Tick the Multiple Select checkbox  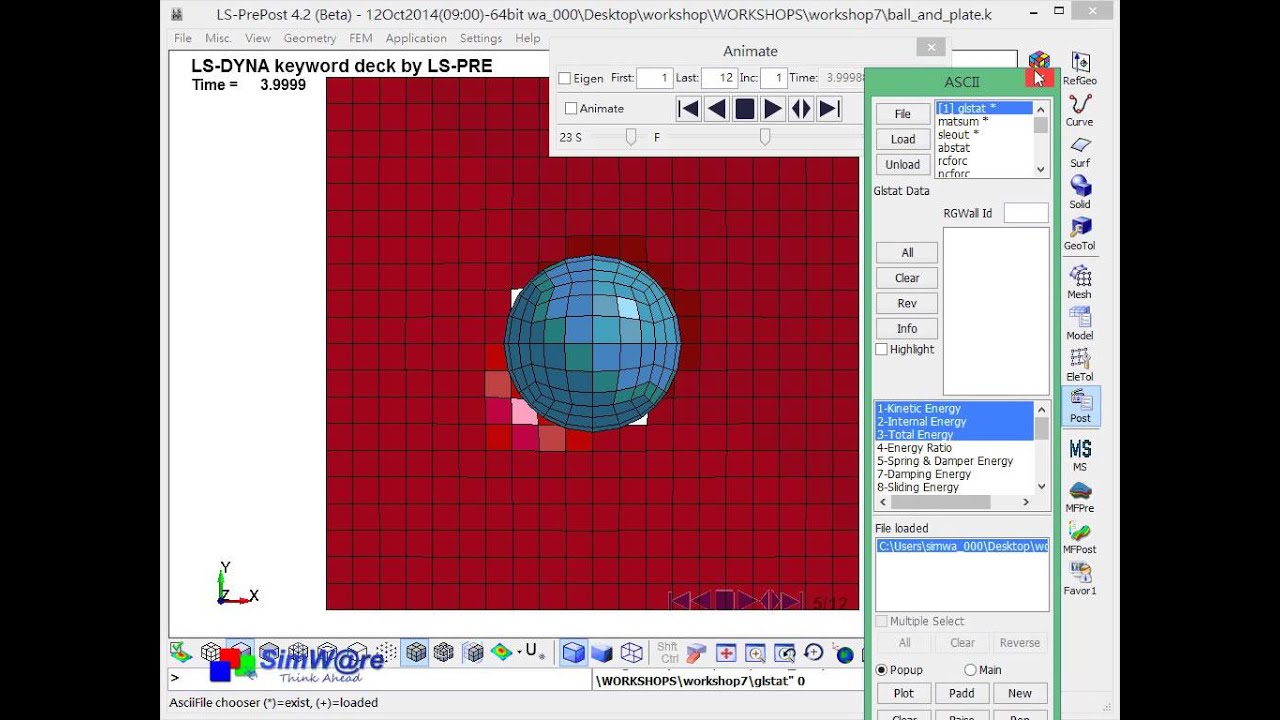(x=881, y=621)
